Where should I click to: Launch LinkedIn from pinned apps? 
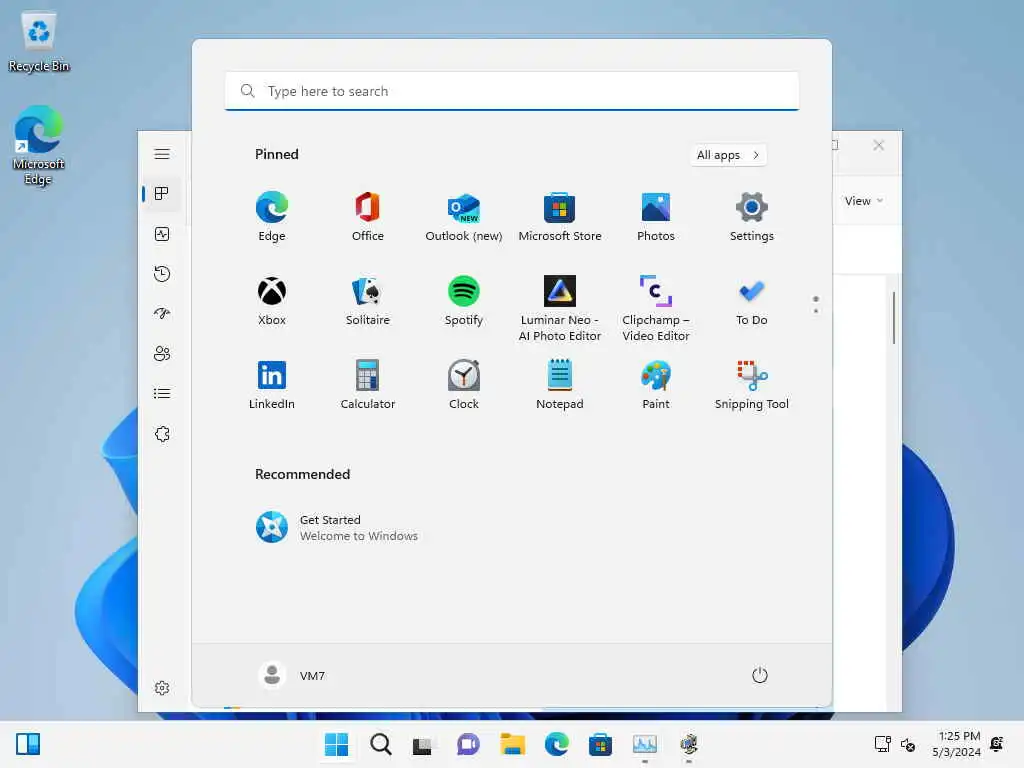pyautogui.click(x=272, y=385)
